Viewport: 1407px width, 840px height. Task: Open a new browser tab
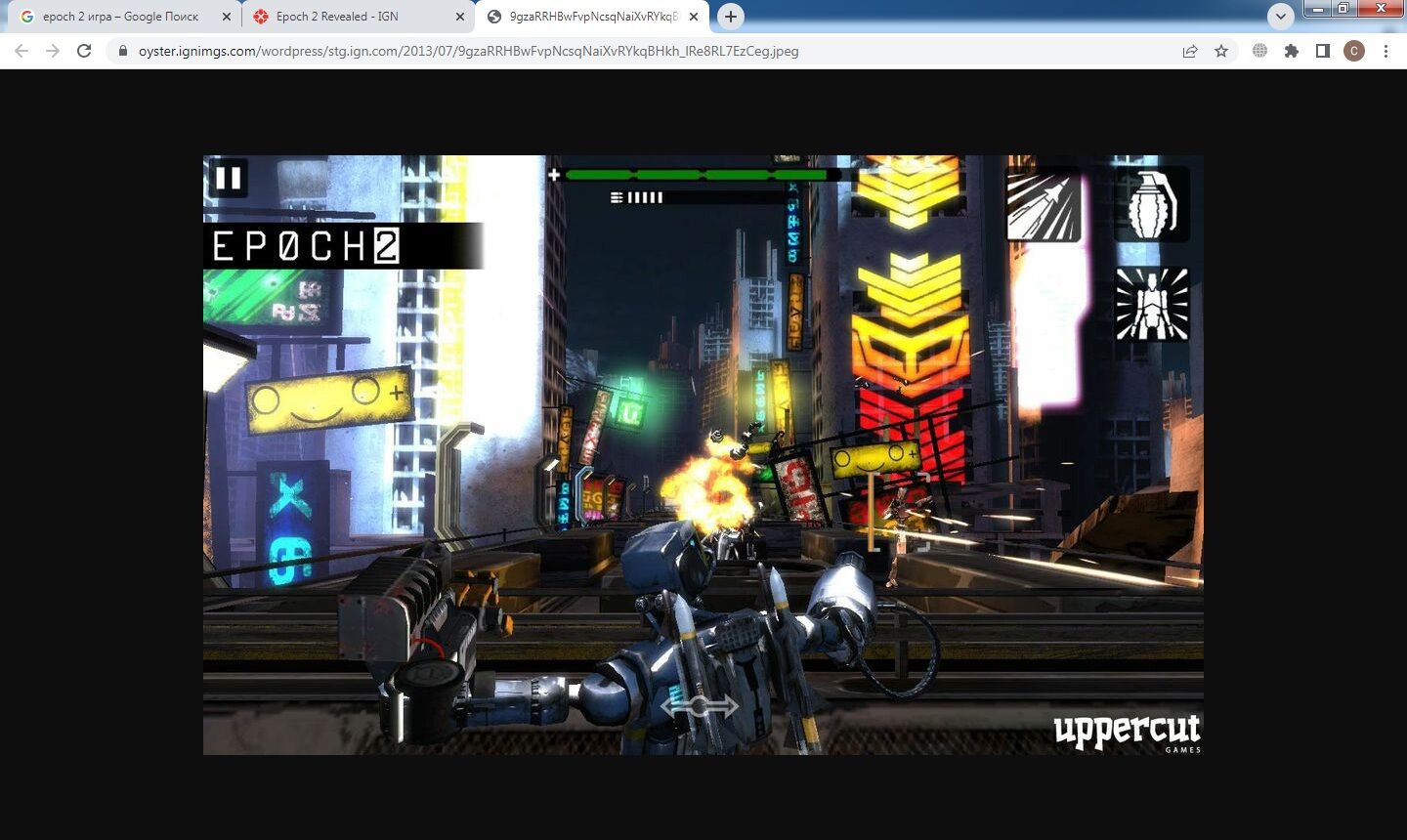pyautogui.click(x=730, y=16)
